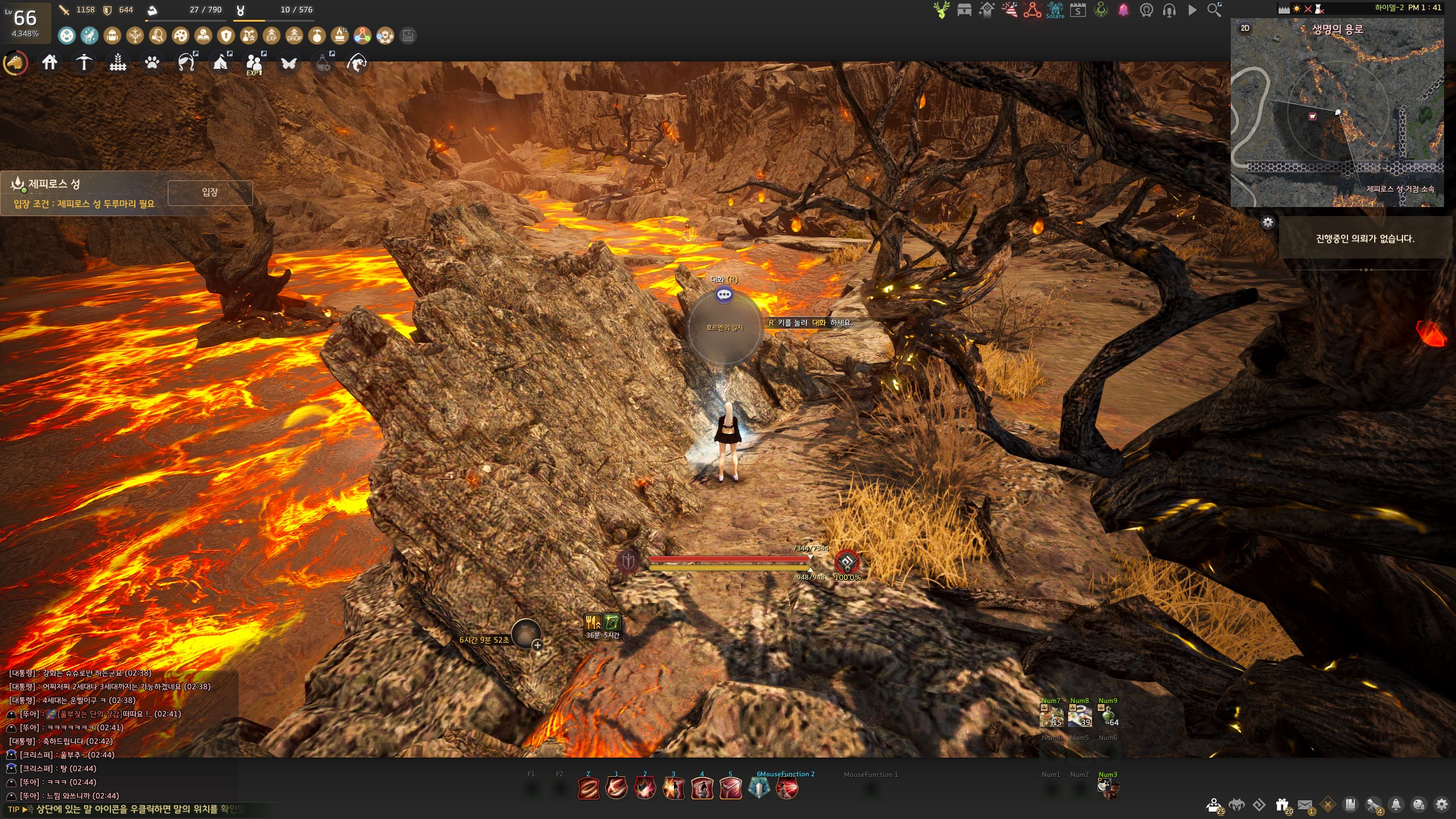Screen dimensions: 1456x819
Task: Open the garden fence farming icon
Action: (x=118, y=62)
